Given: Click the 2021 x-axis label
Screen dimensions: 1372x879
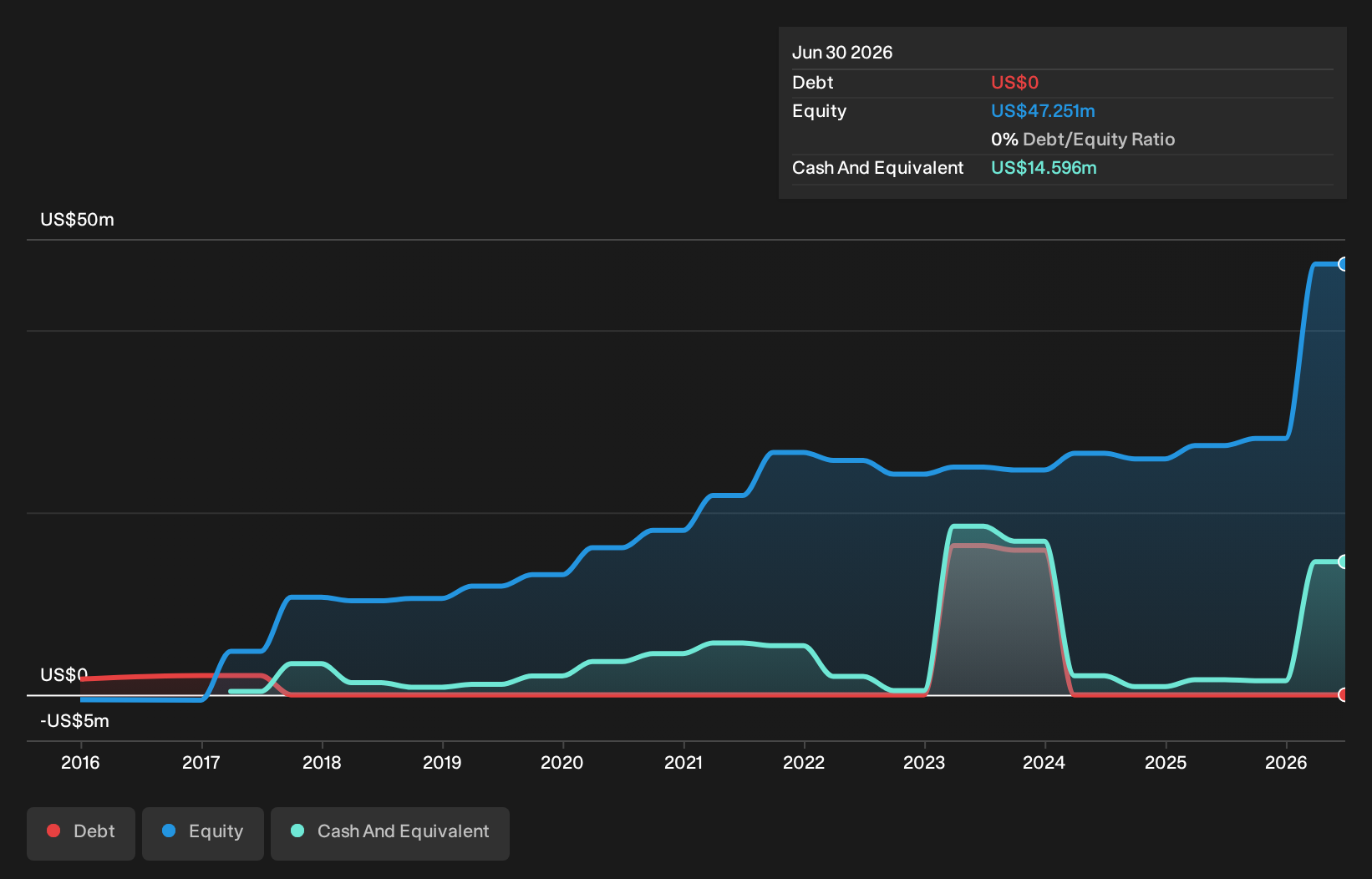Looking at the screenshot, I should 683,762.
